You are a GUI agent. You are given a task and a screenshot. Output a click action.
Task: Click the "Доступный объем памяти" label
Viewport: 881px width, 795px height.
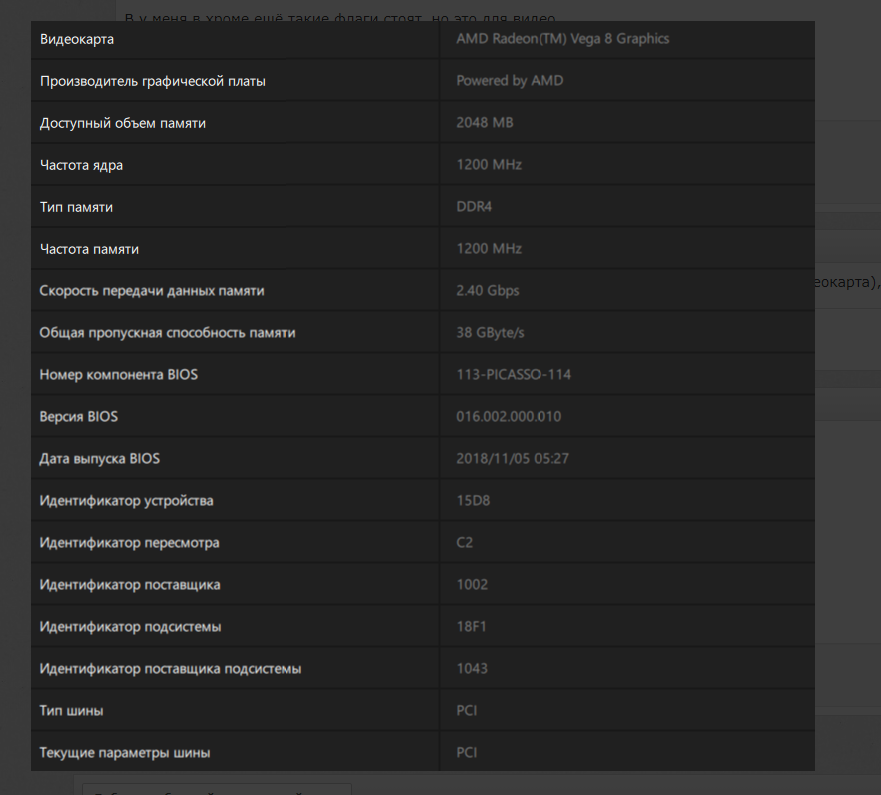tap(123, 123)
